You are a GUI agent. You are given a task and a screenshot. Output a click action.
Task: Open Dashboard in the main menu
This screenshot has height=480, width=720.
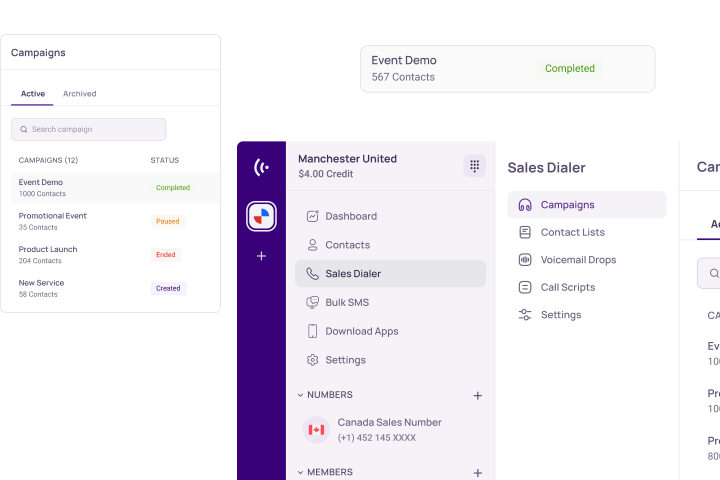click(x=390, y=216)
